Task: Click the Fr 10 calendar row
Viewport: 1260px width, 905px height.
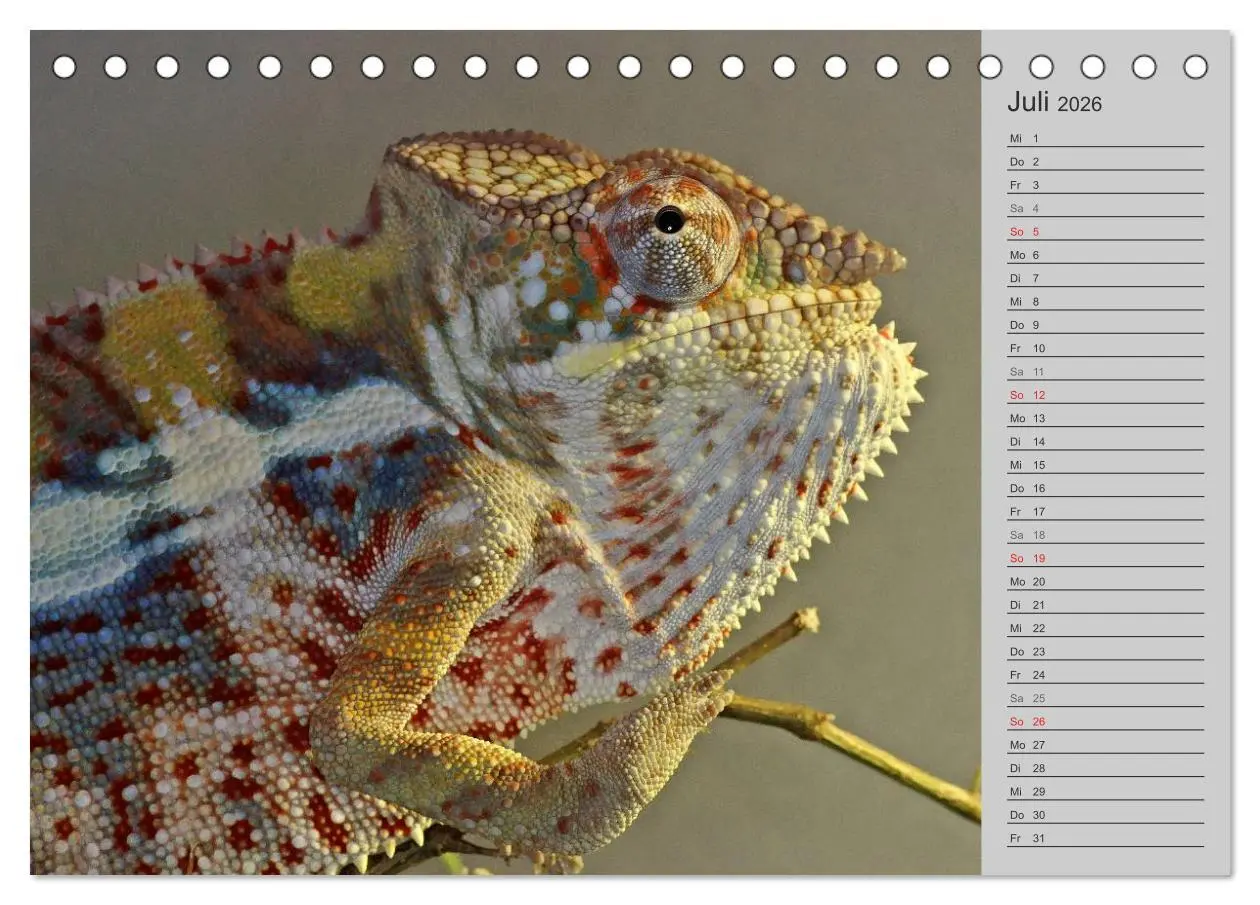Action: coord(1105,348)
